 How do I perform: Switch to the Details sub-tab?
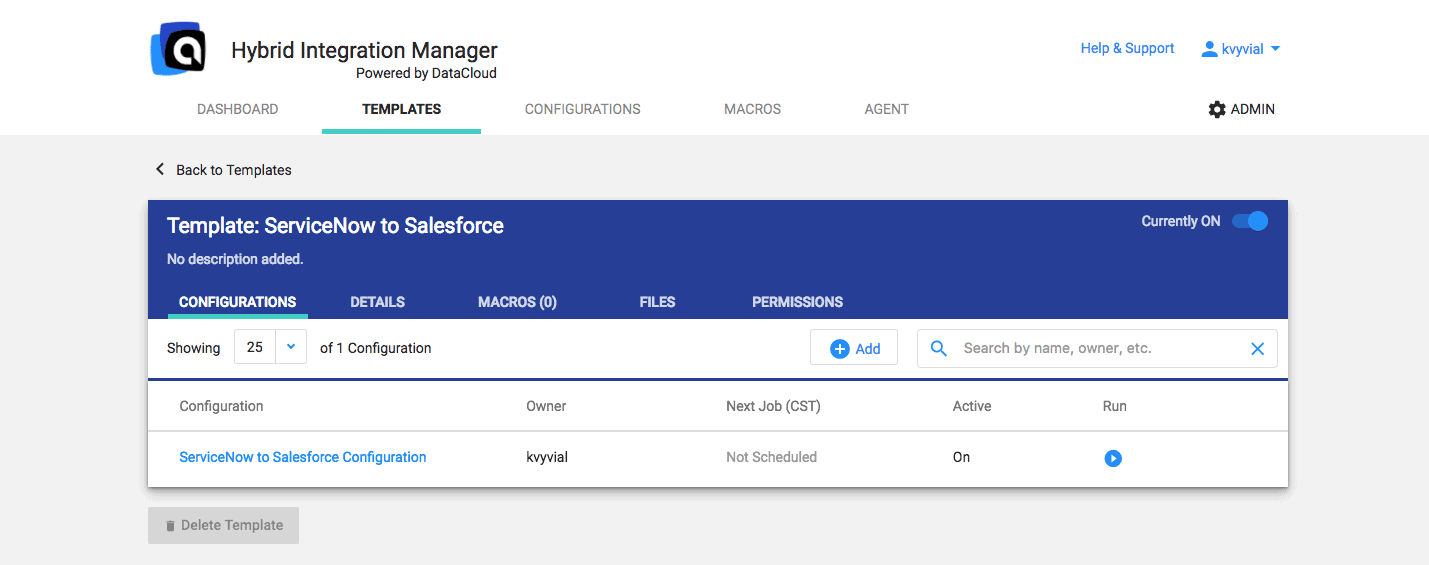click(377, 301)
